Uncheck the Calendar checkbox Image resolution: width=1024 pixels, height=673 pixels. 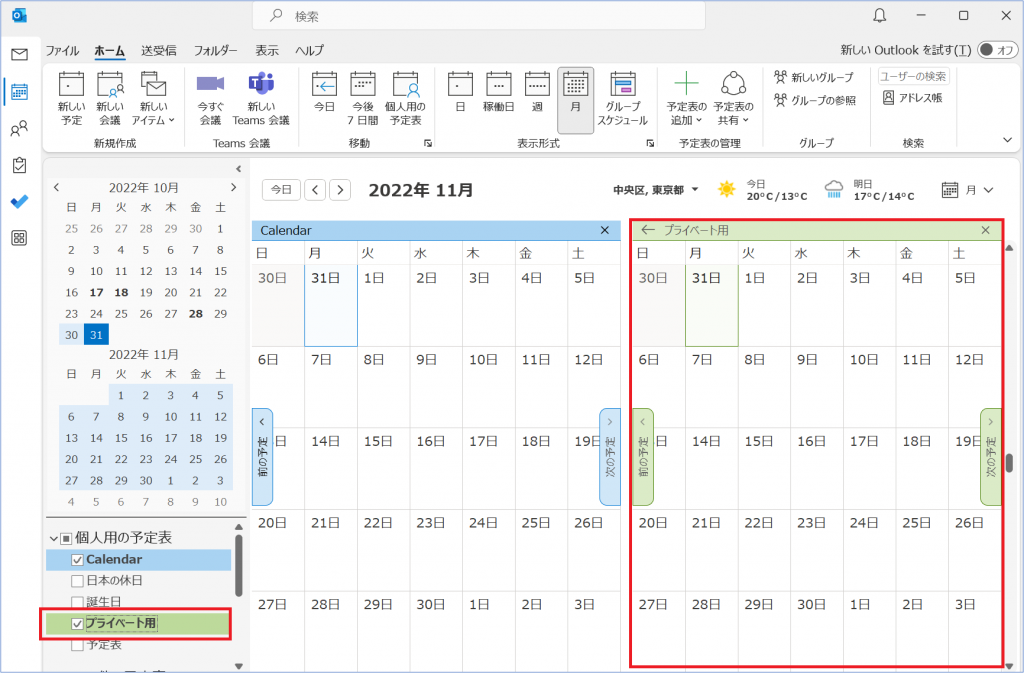[x=78, y=560]
